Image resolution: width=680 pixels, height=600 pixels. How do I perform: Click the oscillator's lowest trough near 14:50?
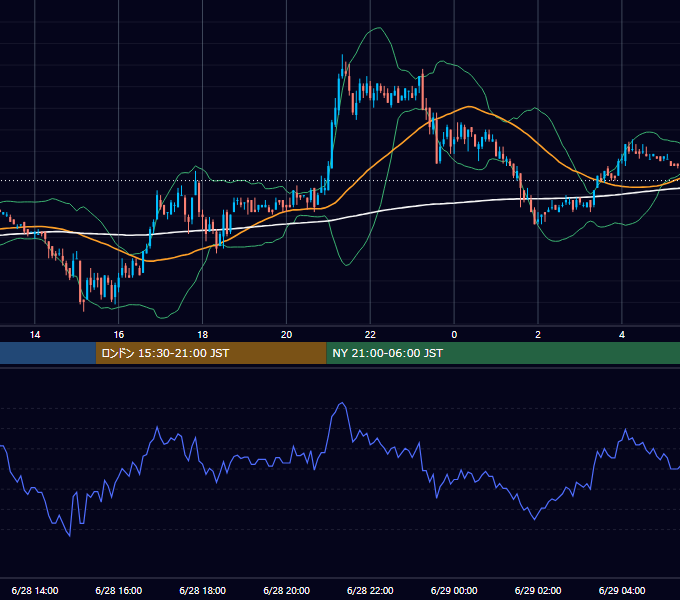[x=69, y=536]
